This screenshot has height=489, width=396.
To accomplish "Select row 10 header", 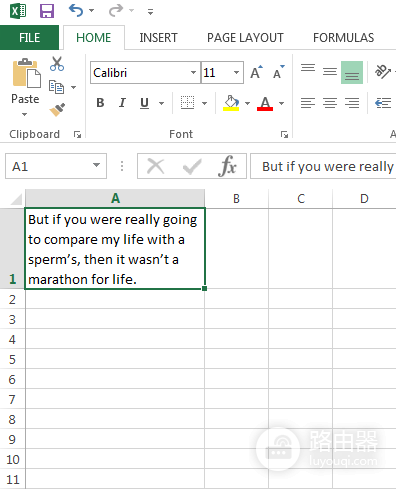I will (x=12, y=459).
